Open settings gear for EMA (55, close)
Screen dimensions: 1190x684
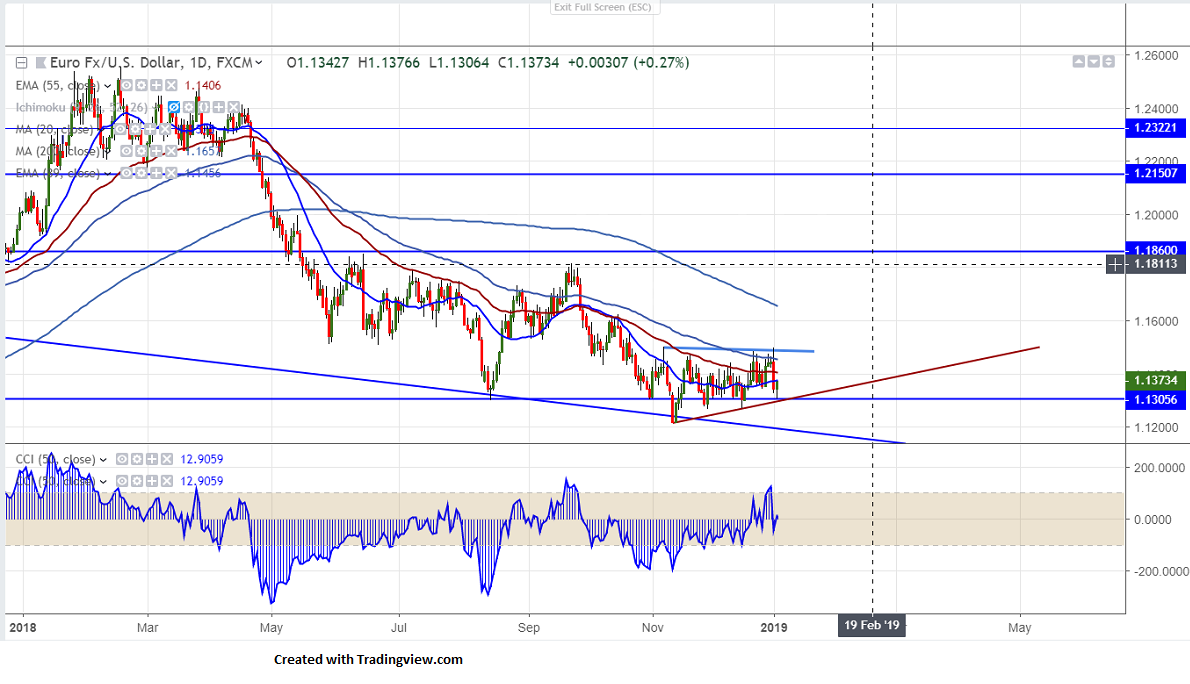click(x=141, y=85)
